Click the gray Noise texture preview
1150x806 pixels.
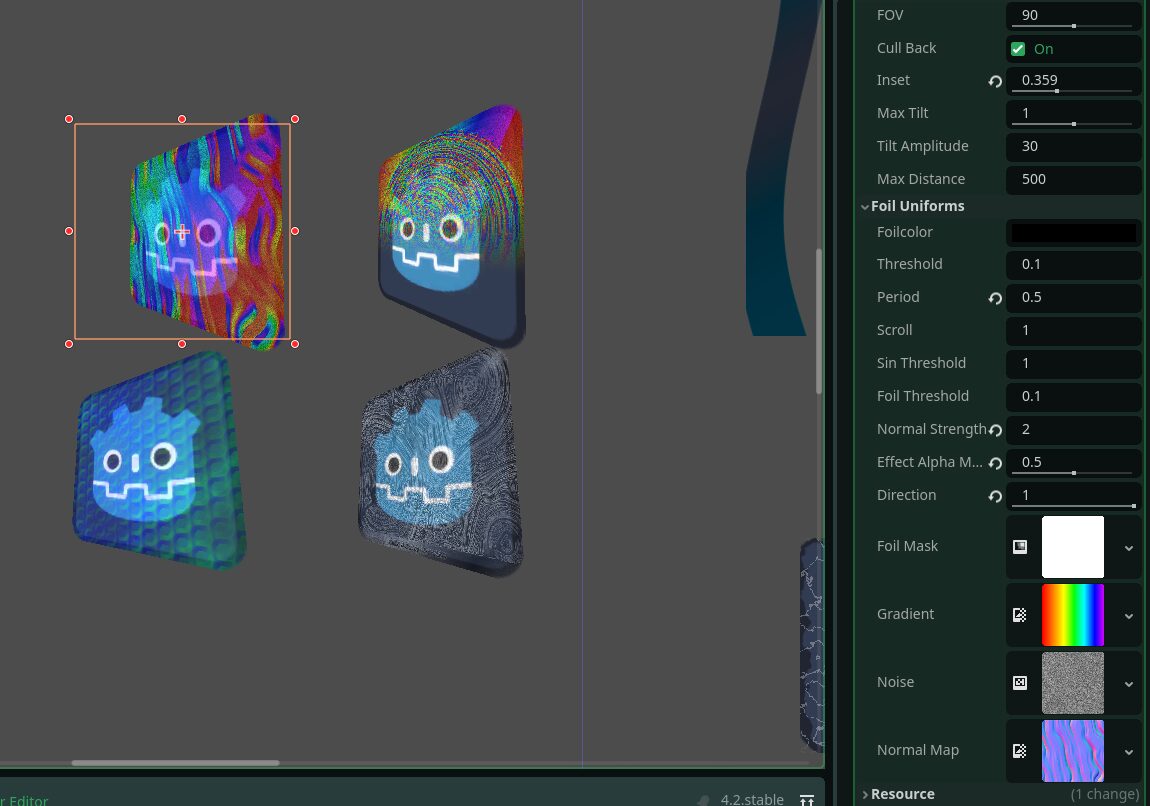click(x=1072, y=683)
